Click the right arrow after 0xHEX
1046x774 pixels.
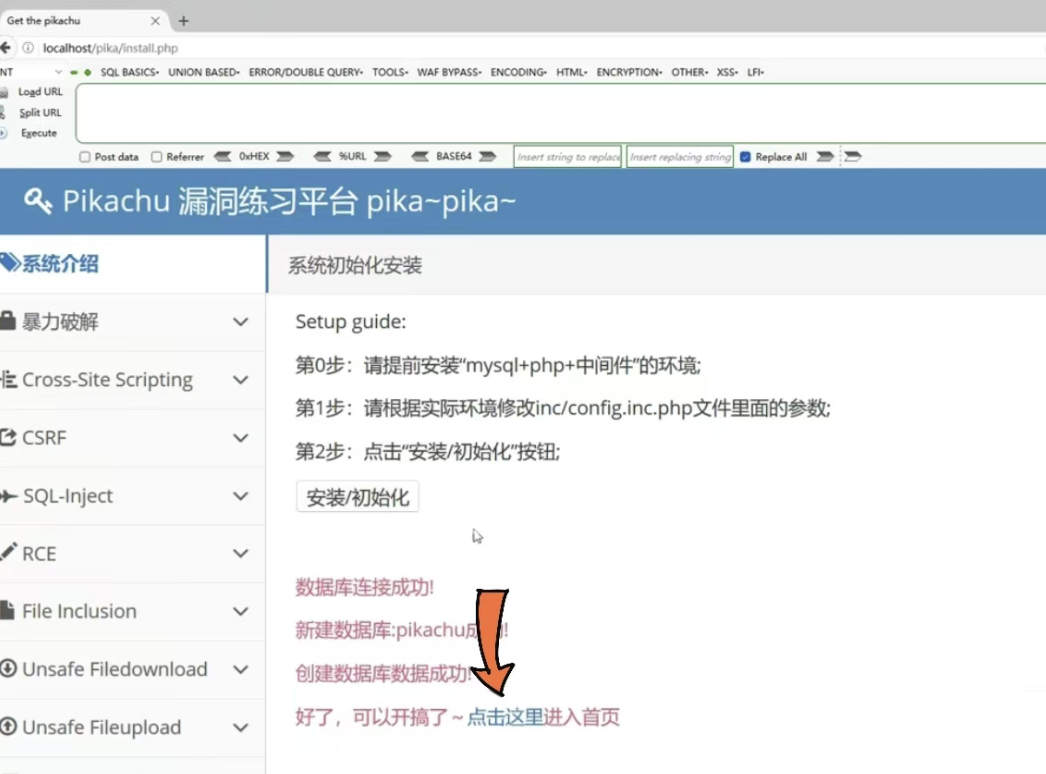[x=286, y=156]
